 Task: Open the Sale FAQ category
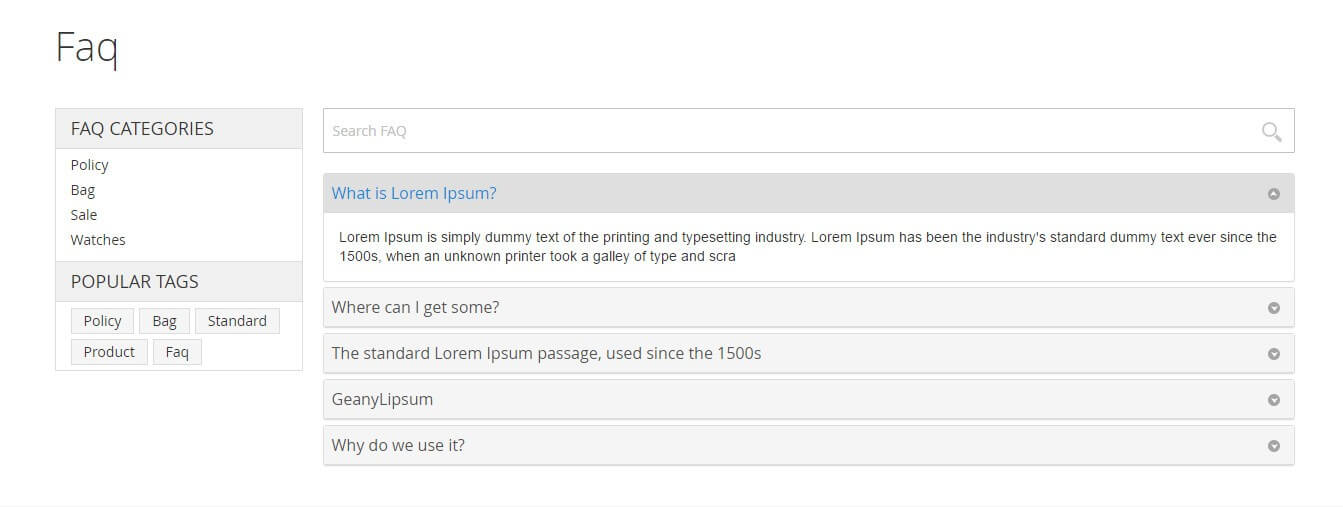tap(84, 215)
